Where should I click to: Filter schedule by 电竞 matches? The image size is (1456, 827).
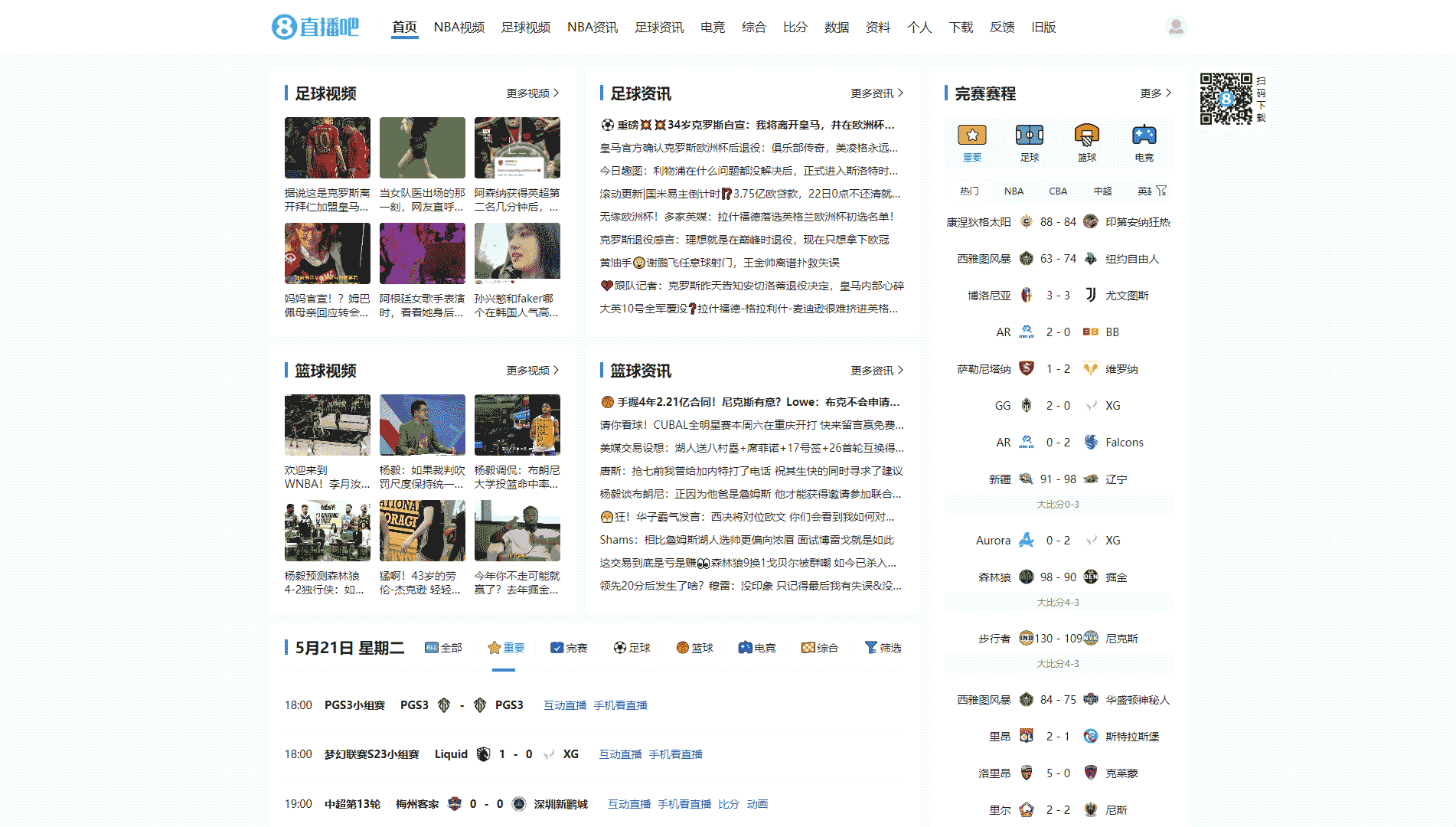tap(757, 648)
